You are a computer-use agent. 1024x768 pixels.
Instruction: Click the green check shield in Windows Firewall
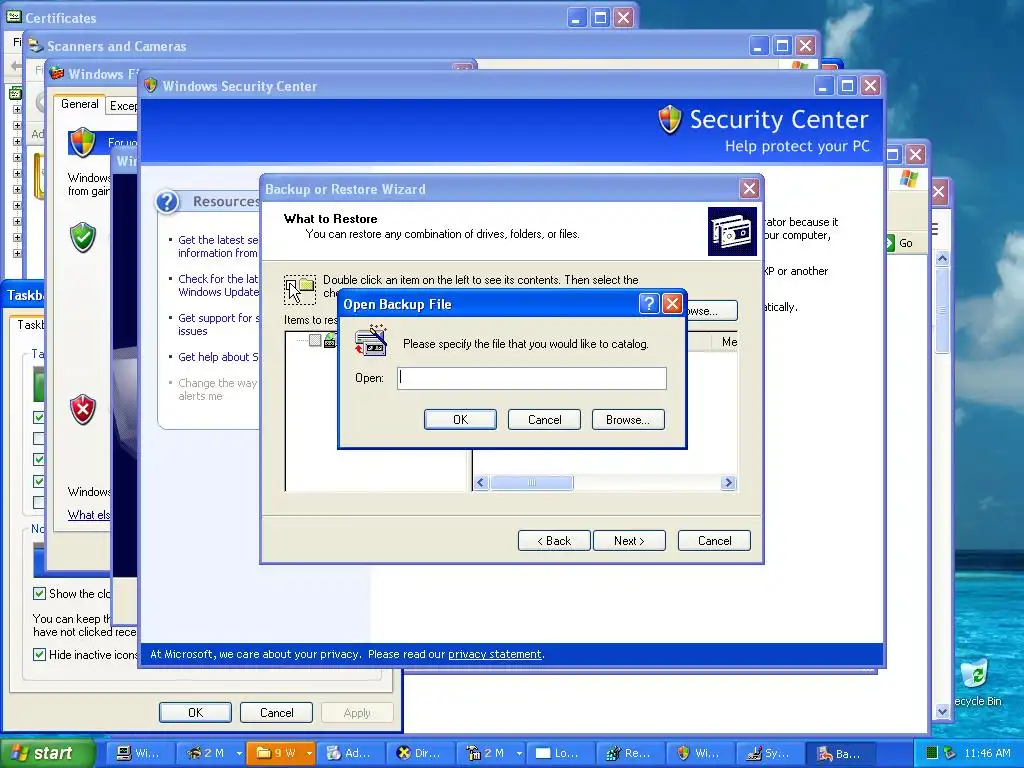83,237
